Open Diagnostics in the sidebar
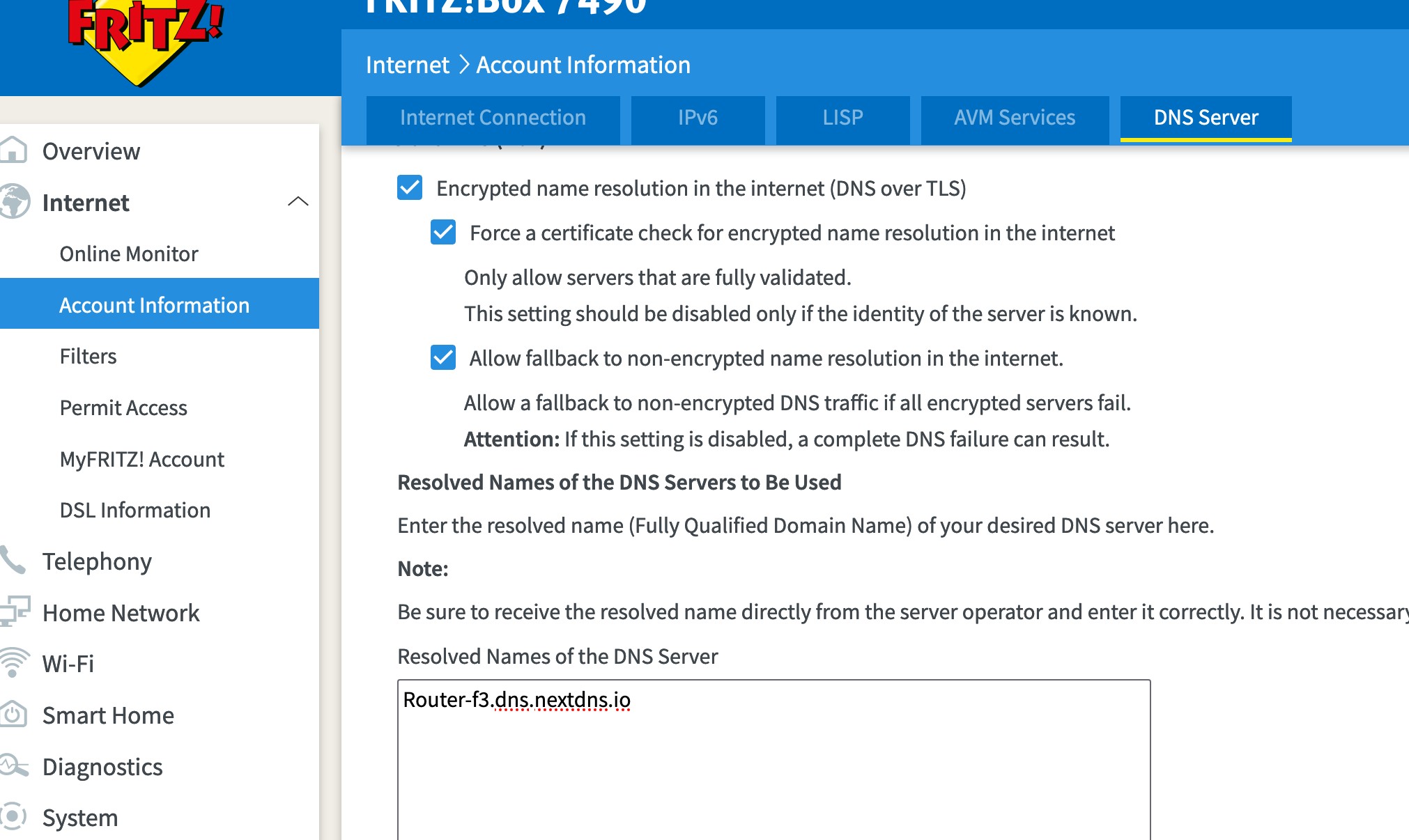Viewport: 1409px width, 840px height. [102, 767]
